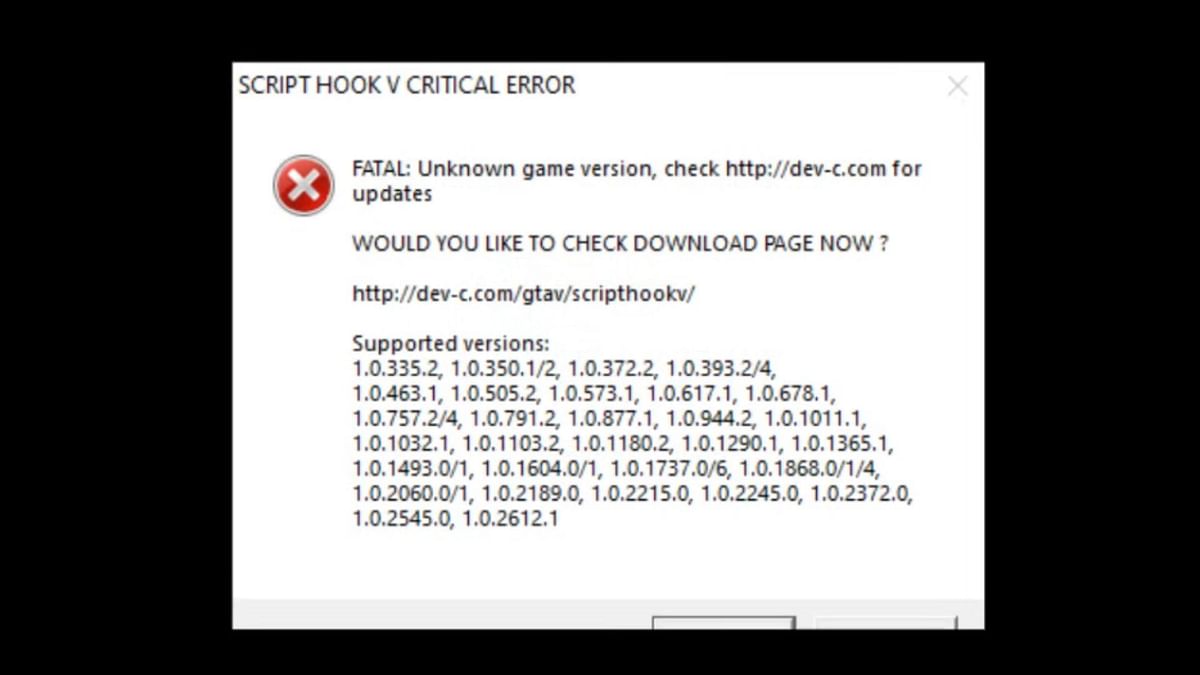
Task: Click the WOULD YOU LIKE TO CHECK question
Action: pyautogui.click(x=620, y=244)
